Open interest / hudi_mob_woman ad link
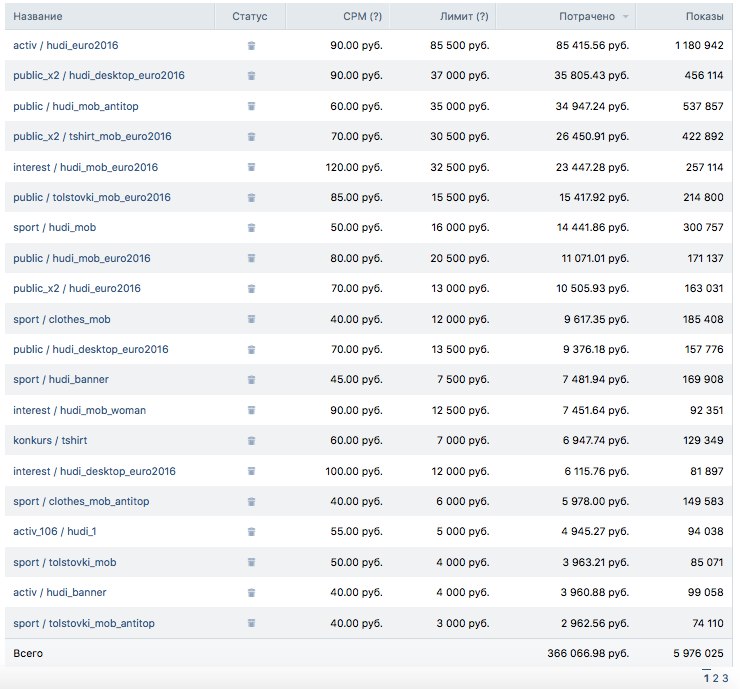 pyautogui.click(x=79, y=410)
